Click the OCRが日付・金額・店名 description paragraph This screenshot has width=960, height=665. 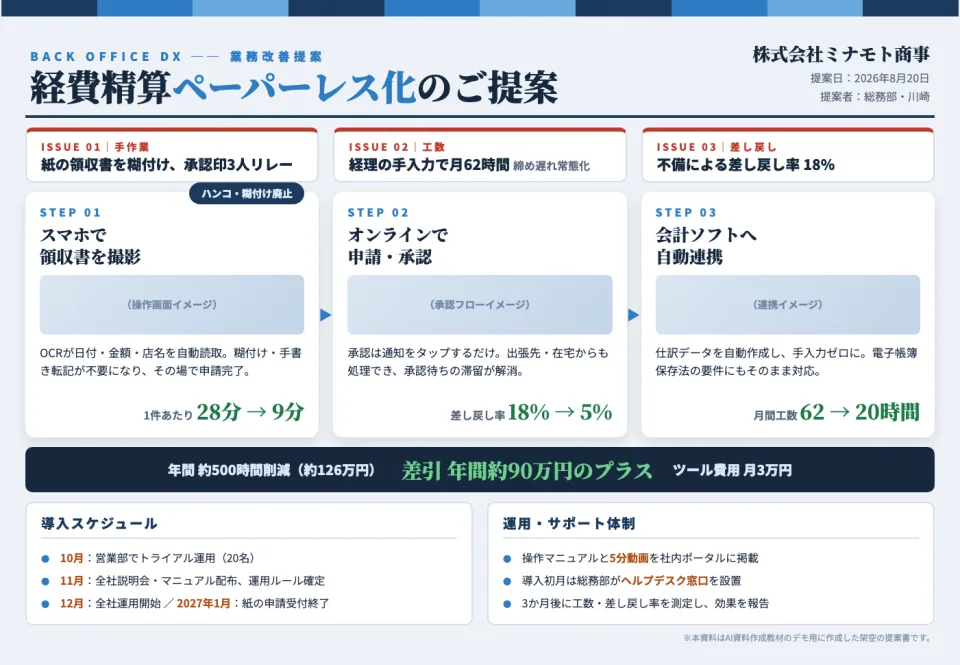tap(171, 361)
